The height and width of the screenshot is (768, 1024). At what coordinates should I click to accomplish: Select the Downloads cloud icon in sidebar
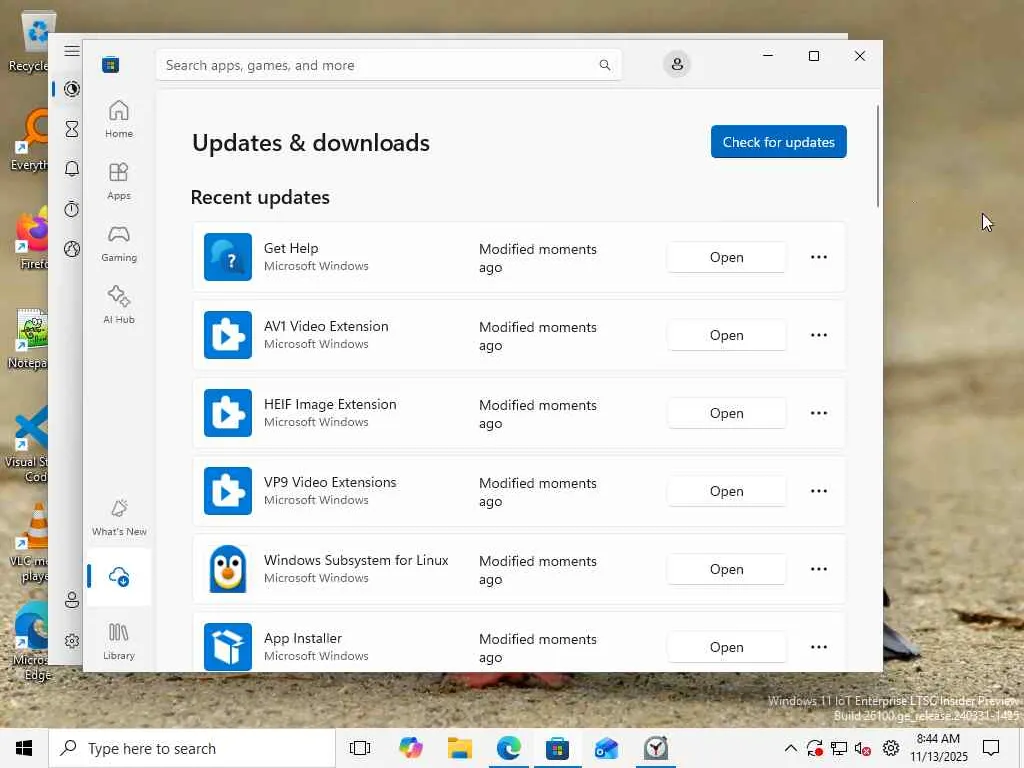[119, 577]
